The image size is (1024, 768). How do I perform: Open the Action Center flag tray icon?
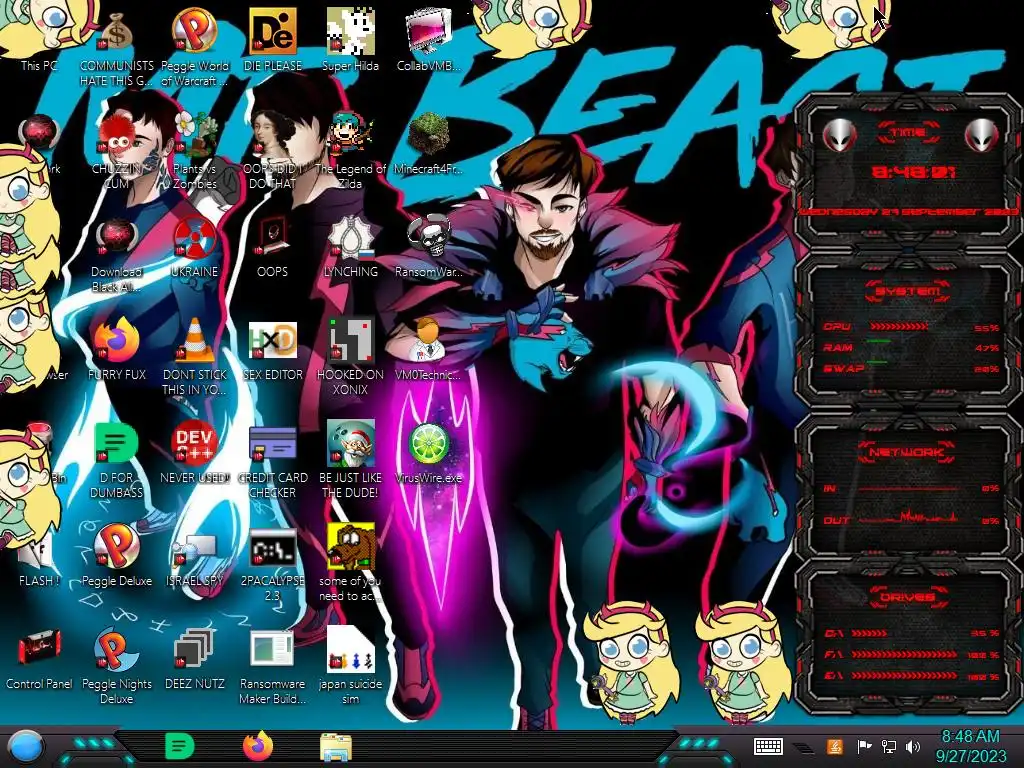pyautogui.click(x=864, y=746)
